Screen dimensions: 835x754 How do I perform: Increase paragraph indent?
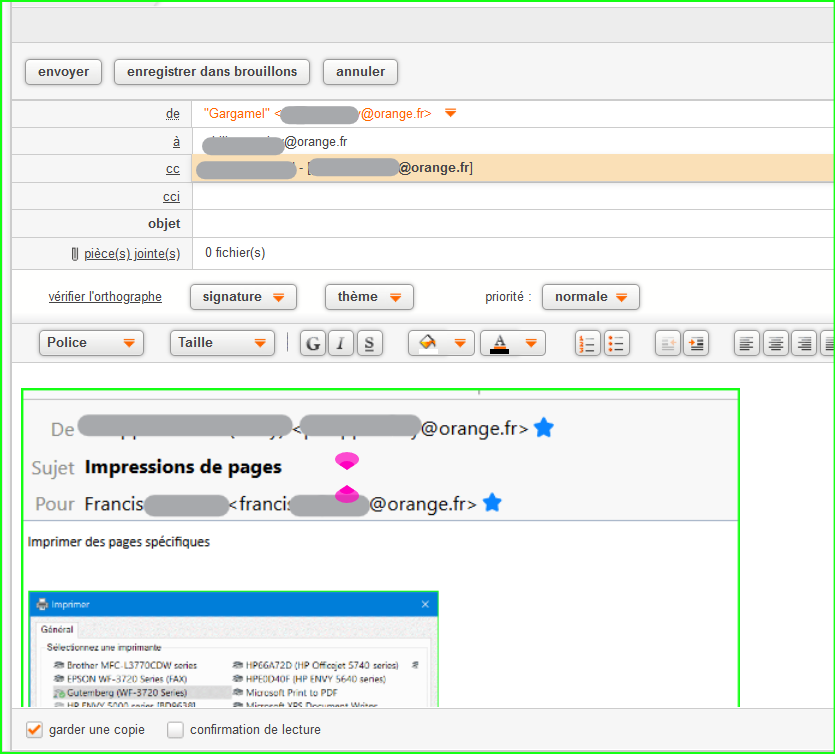696,343
